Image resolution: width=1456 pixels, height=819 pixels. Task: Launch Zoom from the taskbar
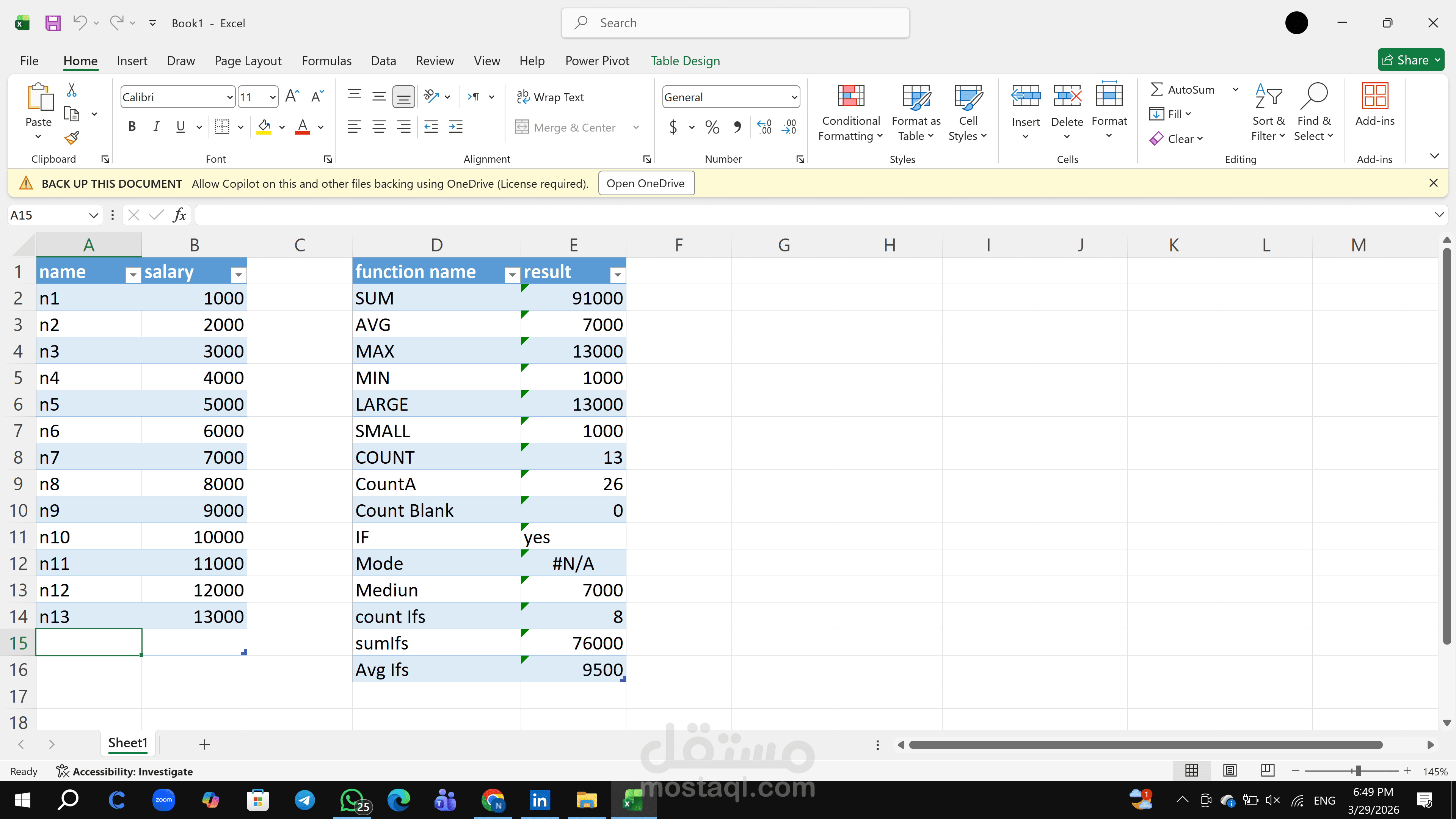[x=163, y=800]
